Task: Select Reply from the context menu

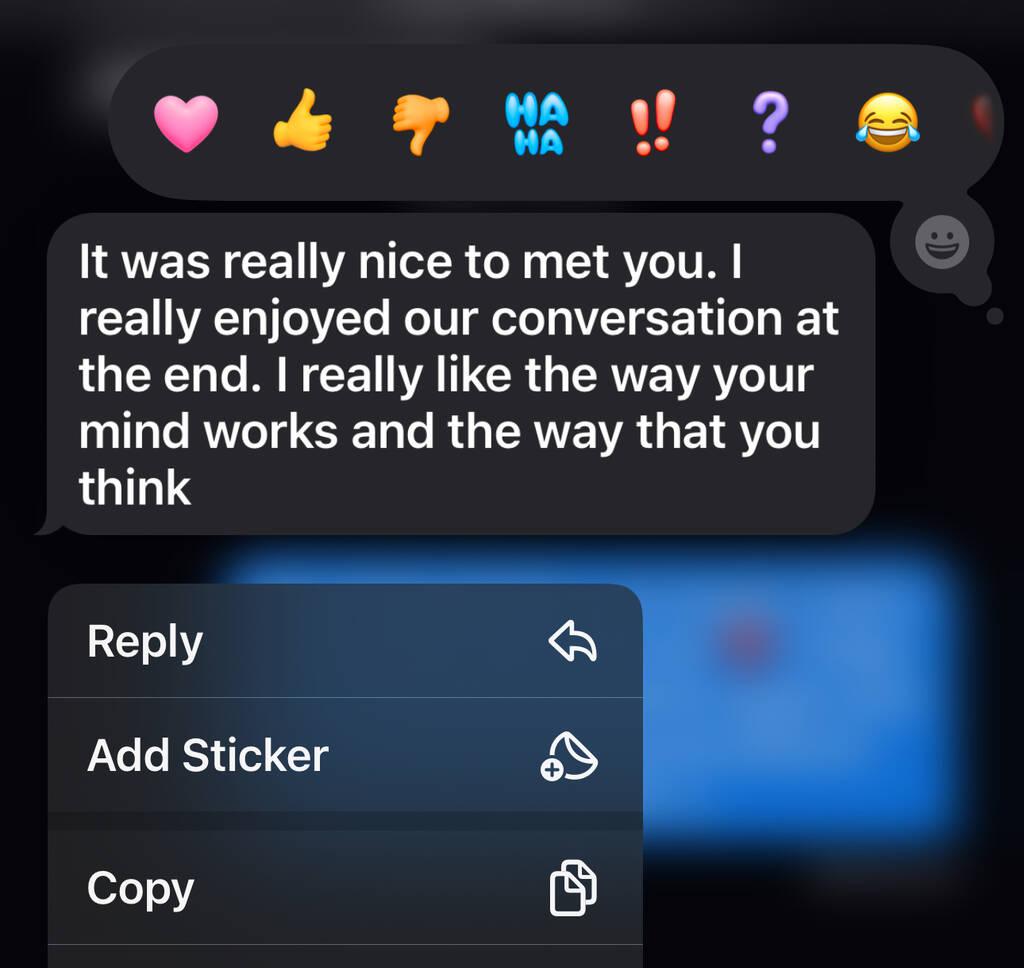Action: pos(345,641)
